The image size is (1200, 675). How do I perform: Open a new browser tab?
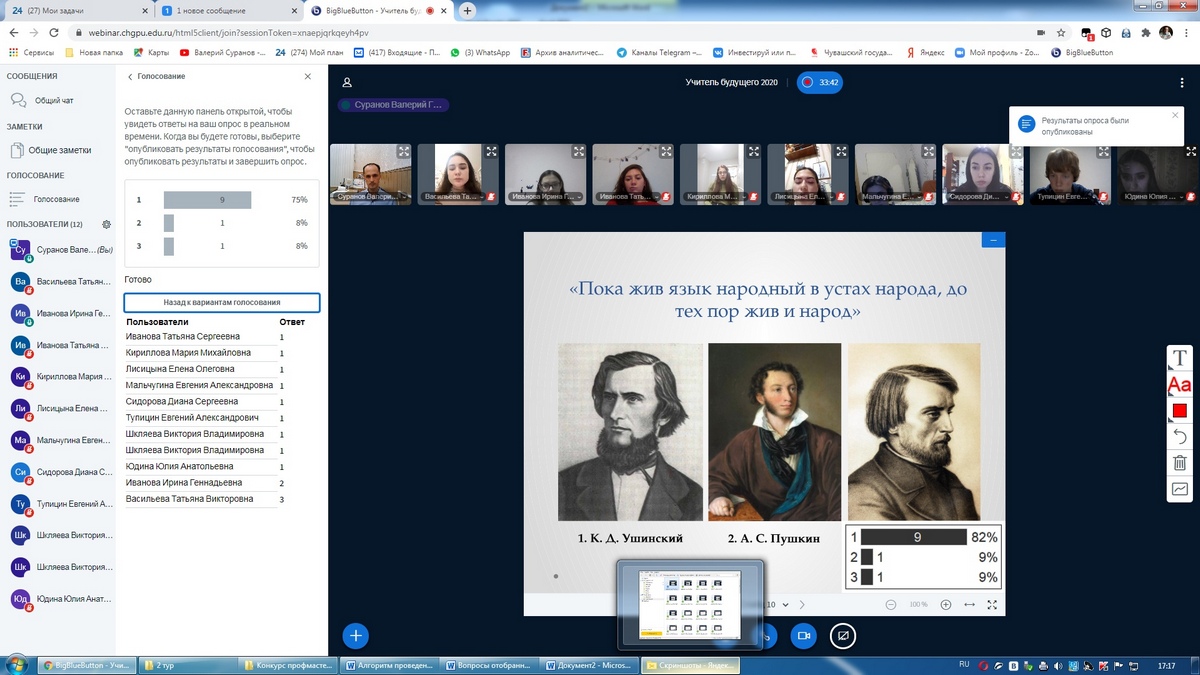point(467,11)
